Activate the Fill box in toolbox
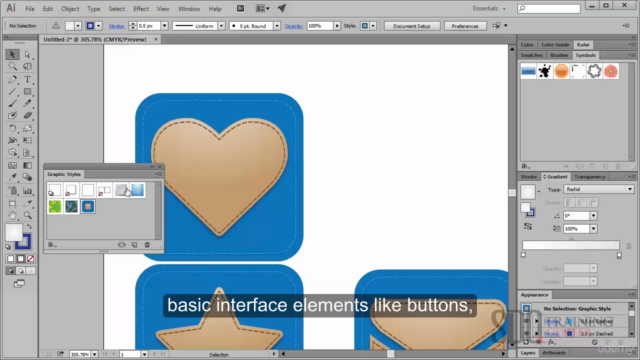 coord(13,232)
